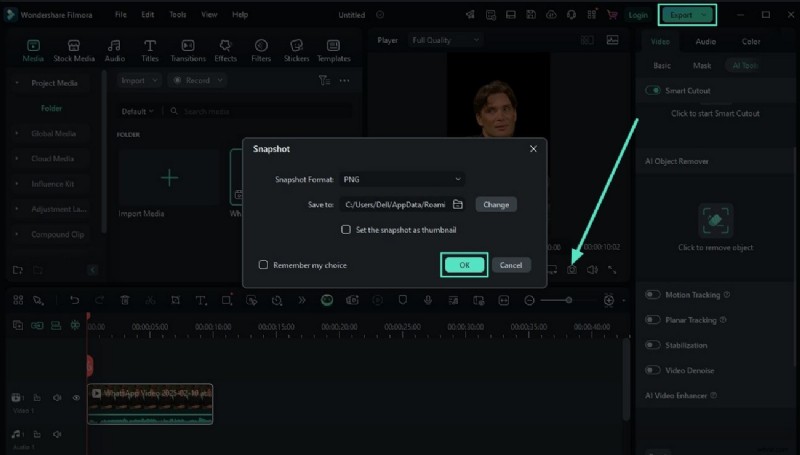Viewport: 800px width, 455px height.
Task: Click the AI object remover eraser icon
Action: [x=716, y=221]
